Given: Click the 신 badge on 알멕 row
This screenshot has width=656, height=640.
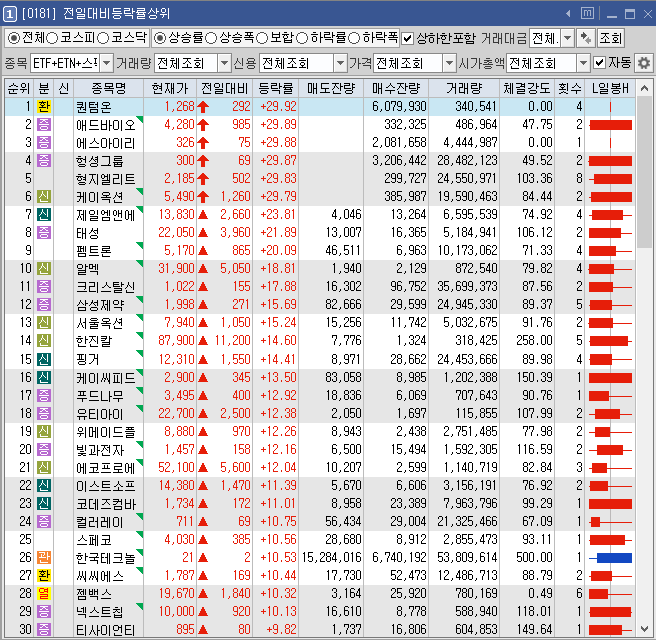Looking at the screenshot, I should click(44, 269).
